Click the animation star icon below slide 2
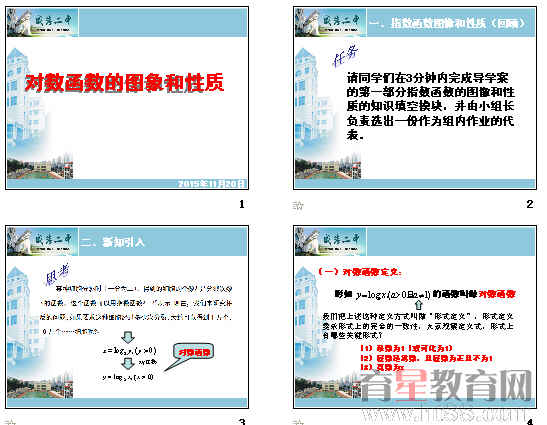 pos(298,205)
